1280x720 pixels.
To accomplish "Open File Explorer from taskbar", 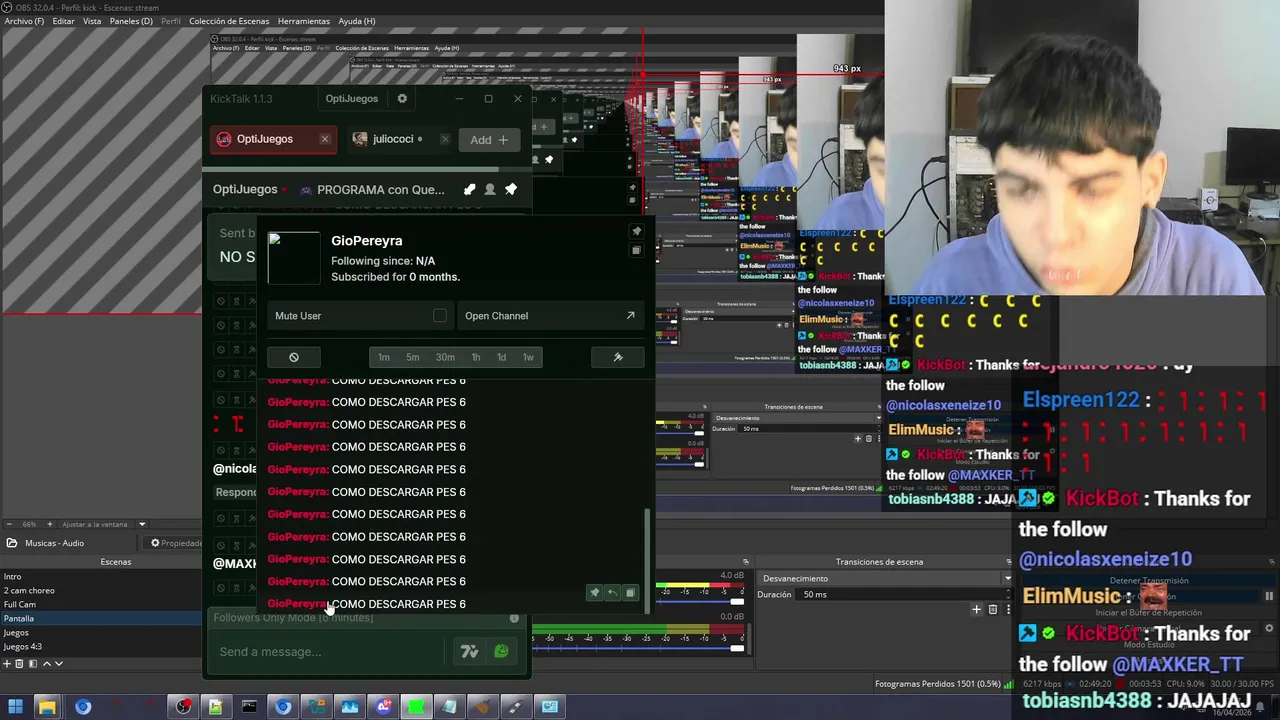I will pyautogui.click(x=47, y=707).
